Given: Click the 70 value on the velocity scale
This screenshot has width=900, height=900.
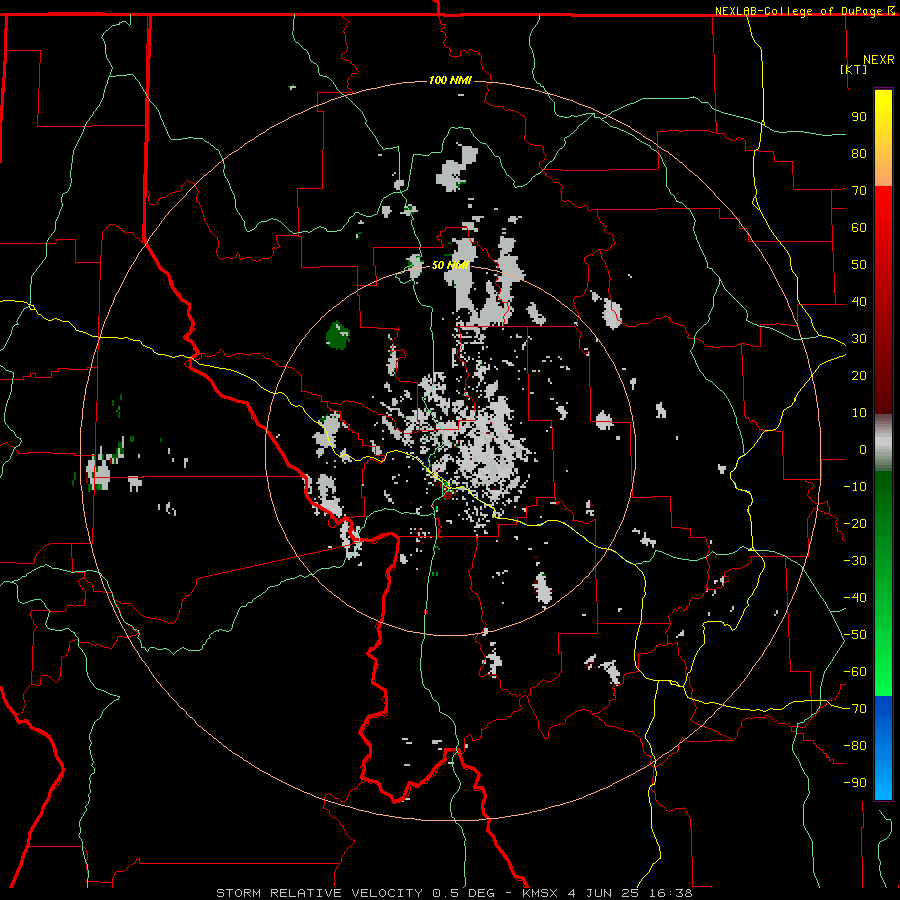Looking at the screenshot, I should point(859,191).
